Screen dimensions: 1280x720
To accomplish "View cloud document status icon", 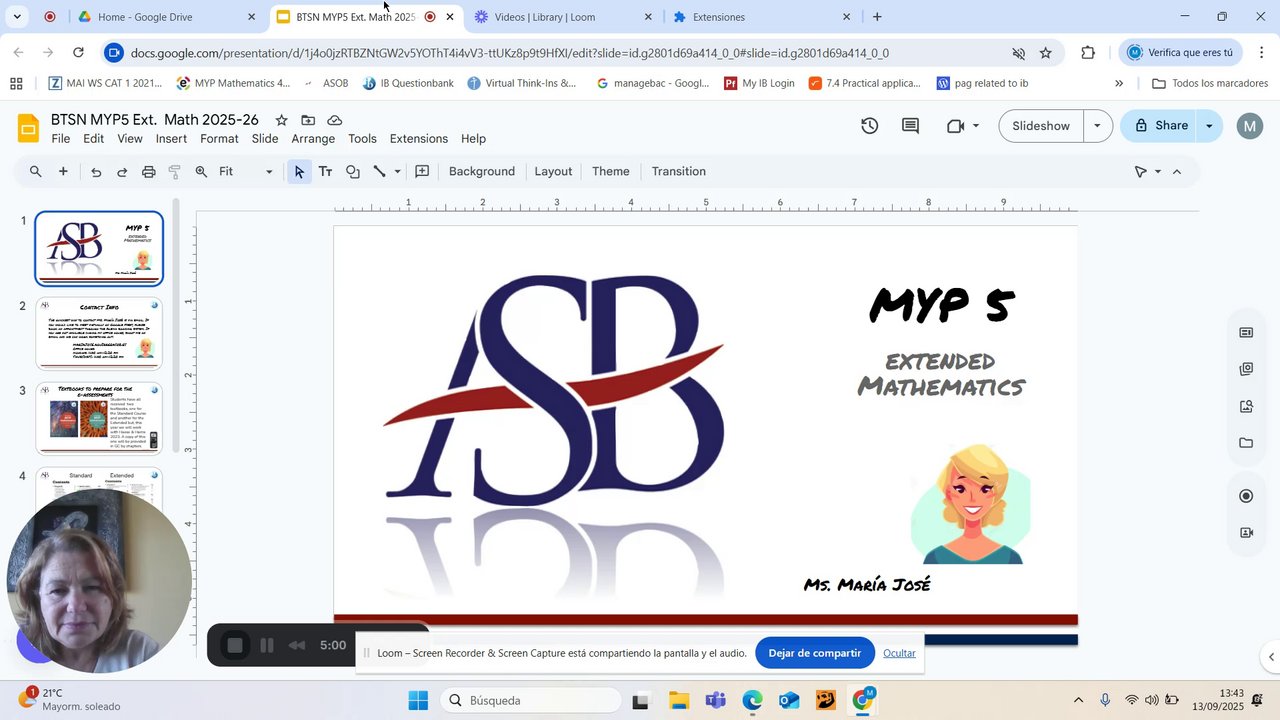I will coord(335,120).
